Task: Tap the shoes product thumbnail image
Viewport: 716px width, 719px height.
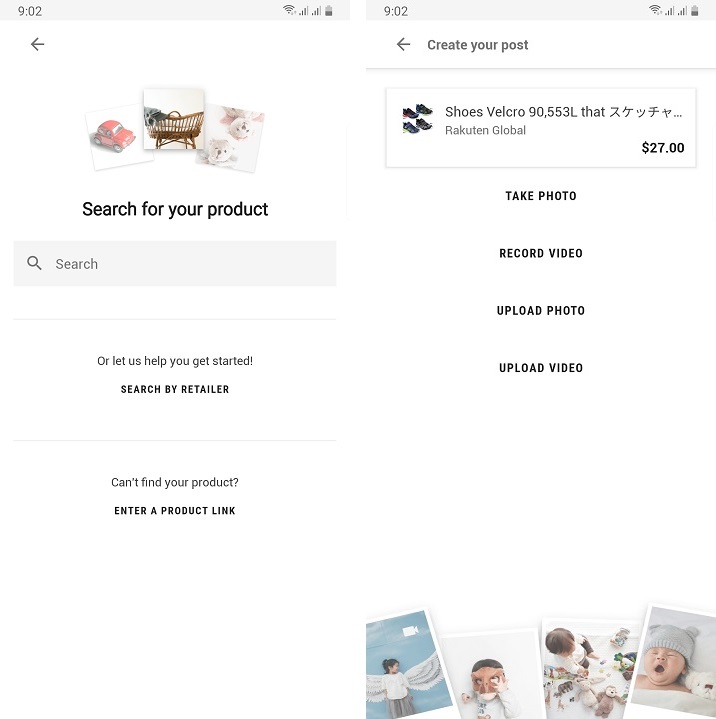Action: coord(417,118)
